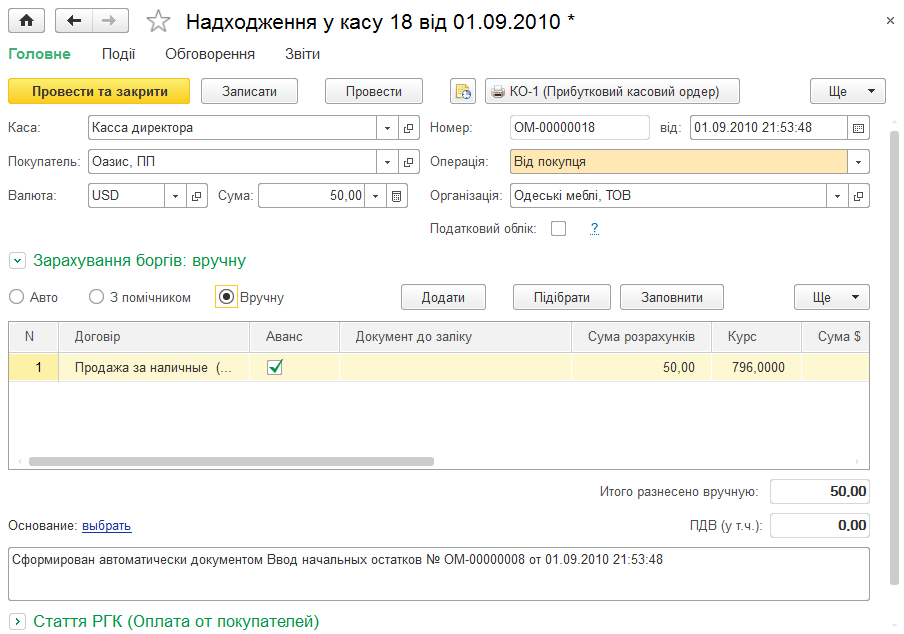Open Покупатель card icon
Screen dimensions: 904x634
(408, 162)
